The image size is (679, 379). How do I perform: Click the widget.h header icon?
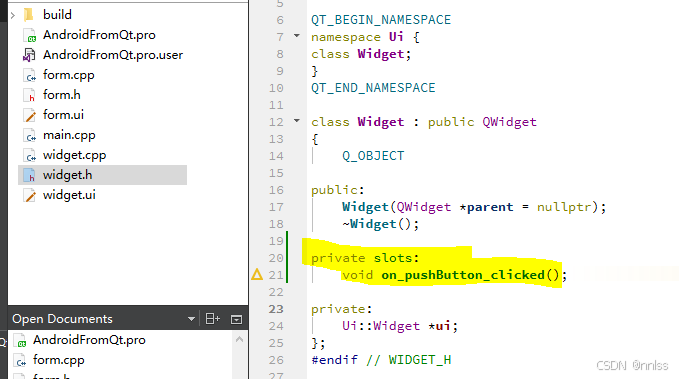29,175
